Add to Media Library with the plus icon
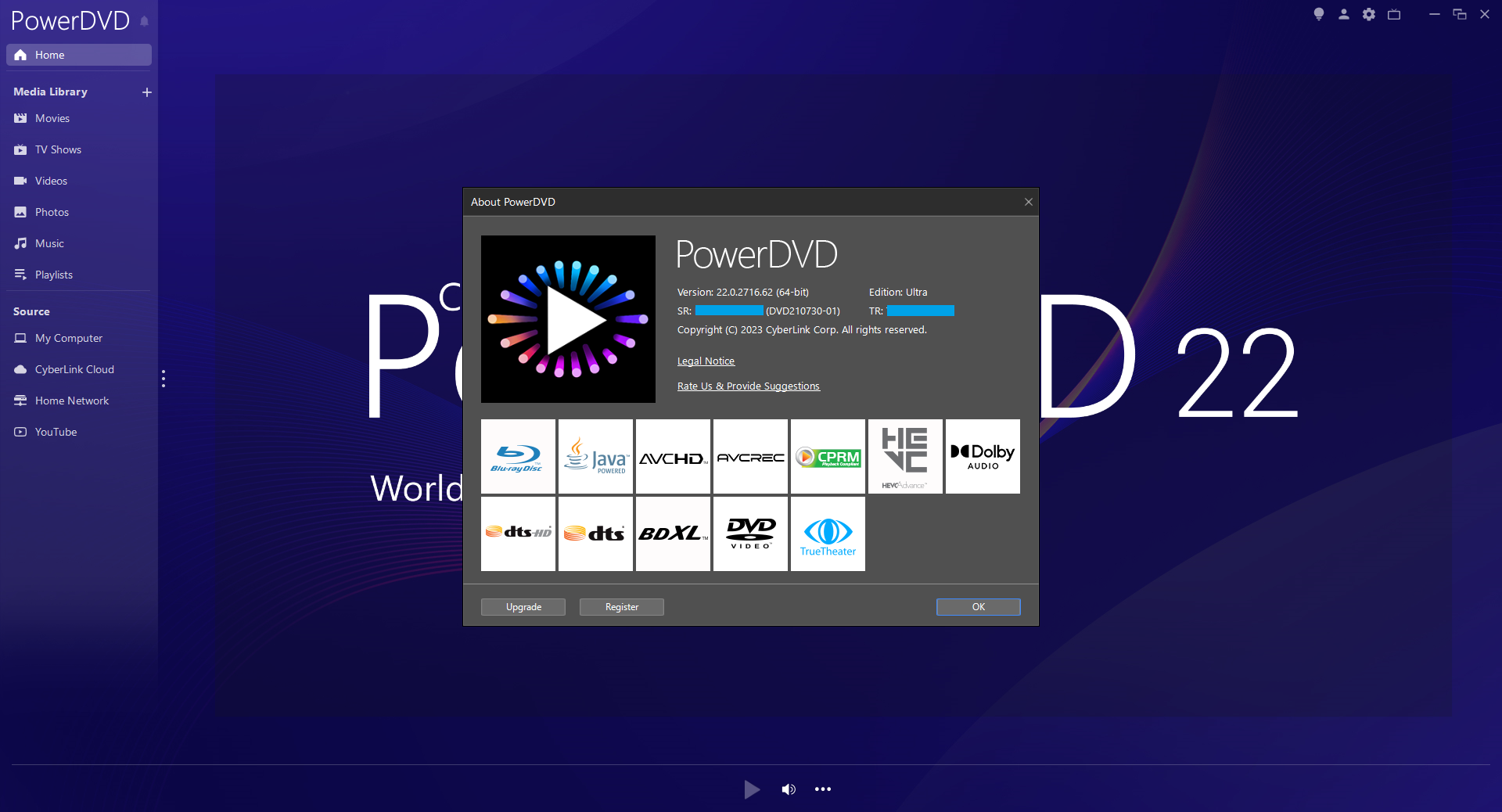The height and width of the screenshot is (812, 1502). tap(146, 92)
